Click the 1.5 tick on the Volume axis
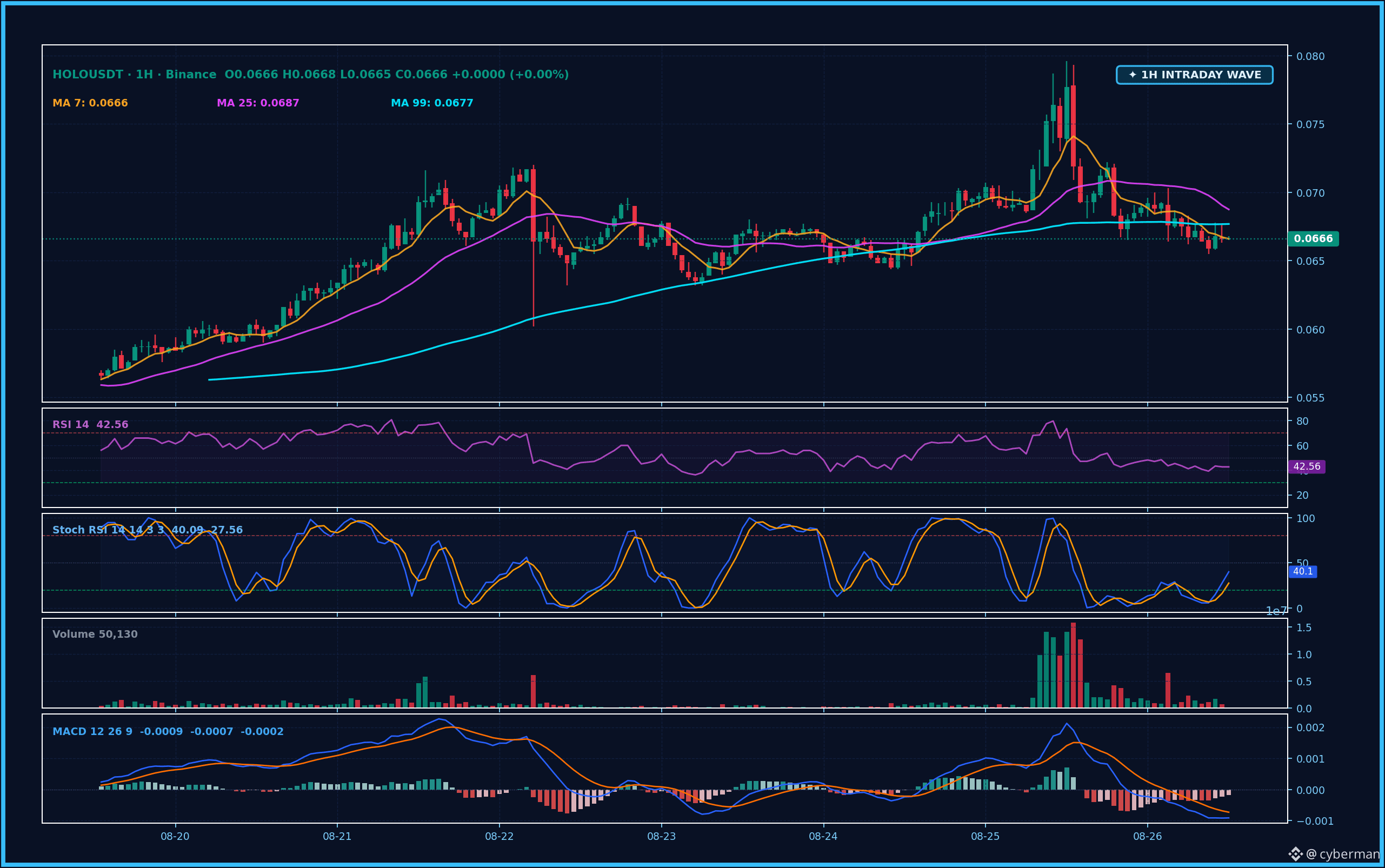Image resolution: width=1385 pixels, height=868 pixels. (x=1304, y=627)
